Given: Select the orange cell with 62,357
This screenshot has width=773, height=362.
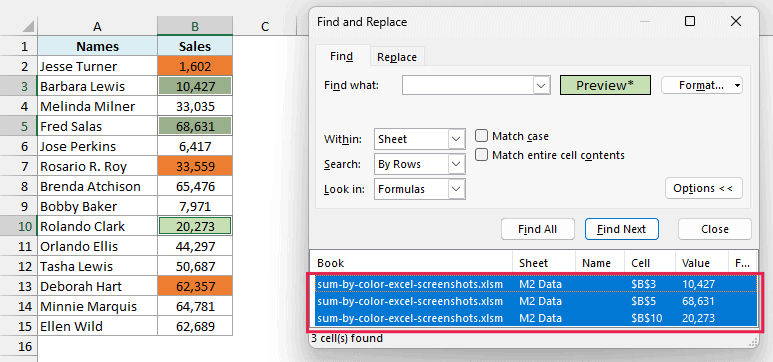Looking at the screenshot, I should [195, 287].
